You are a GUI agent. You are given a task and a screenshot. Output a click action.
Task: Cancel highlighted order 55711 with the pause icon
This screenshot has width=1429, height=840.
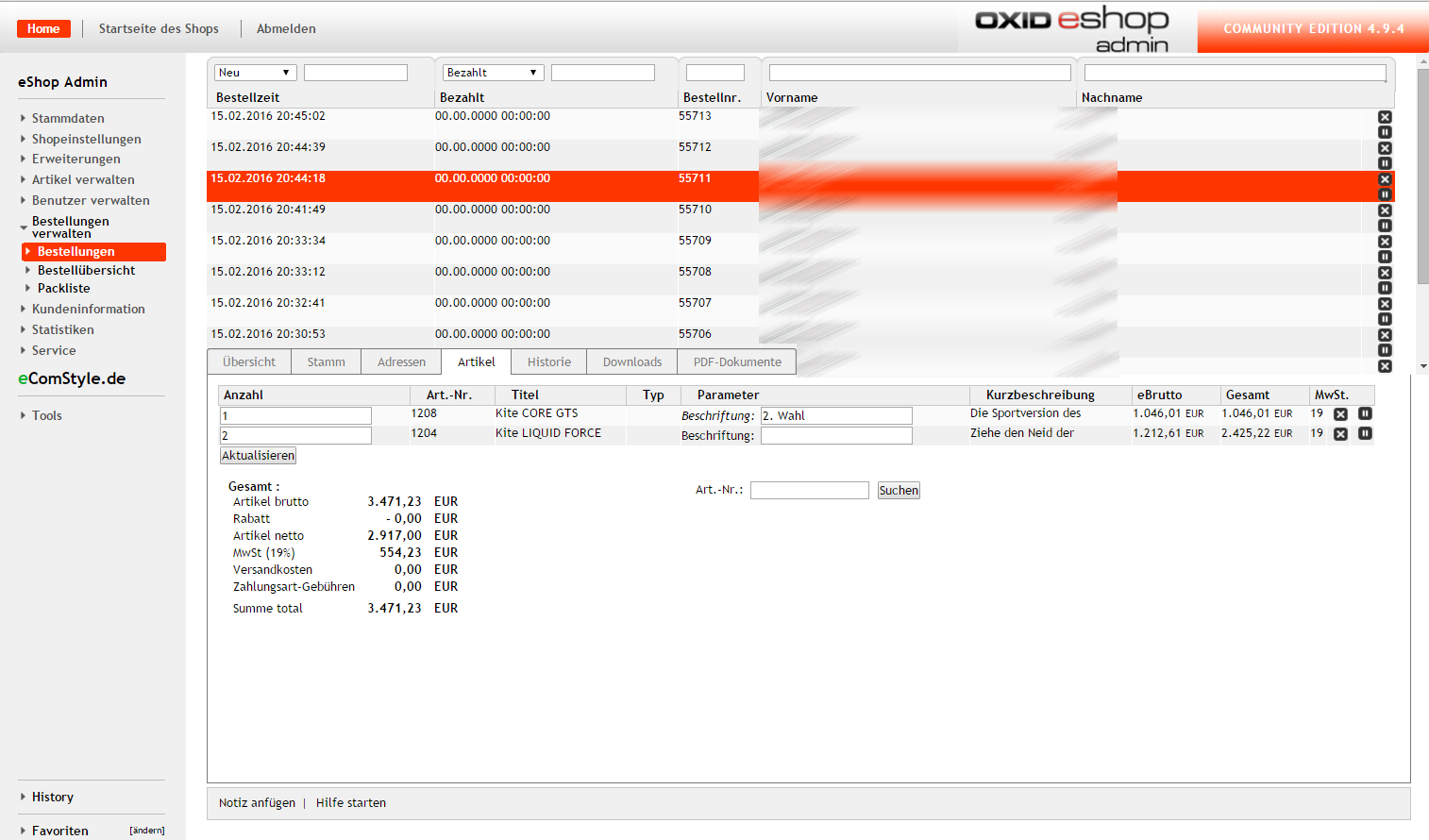[x=1385, y=194]
